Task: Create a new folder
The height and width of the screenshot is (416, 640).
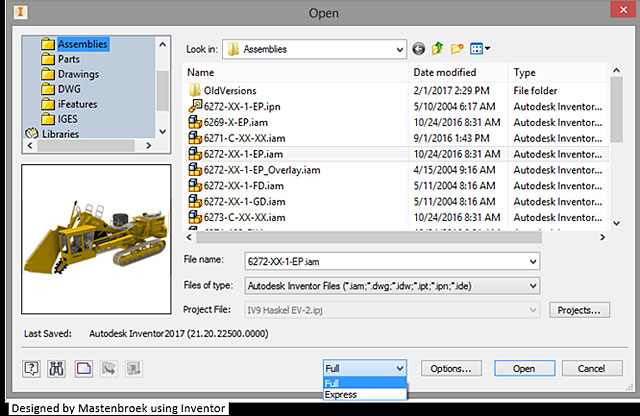Action: 456,47
